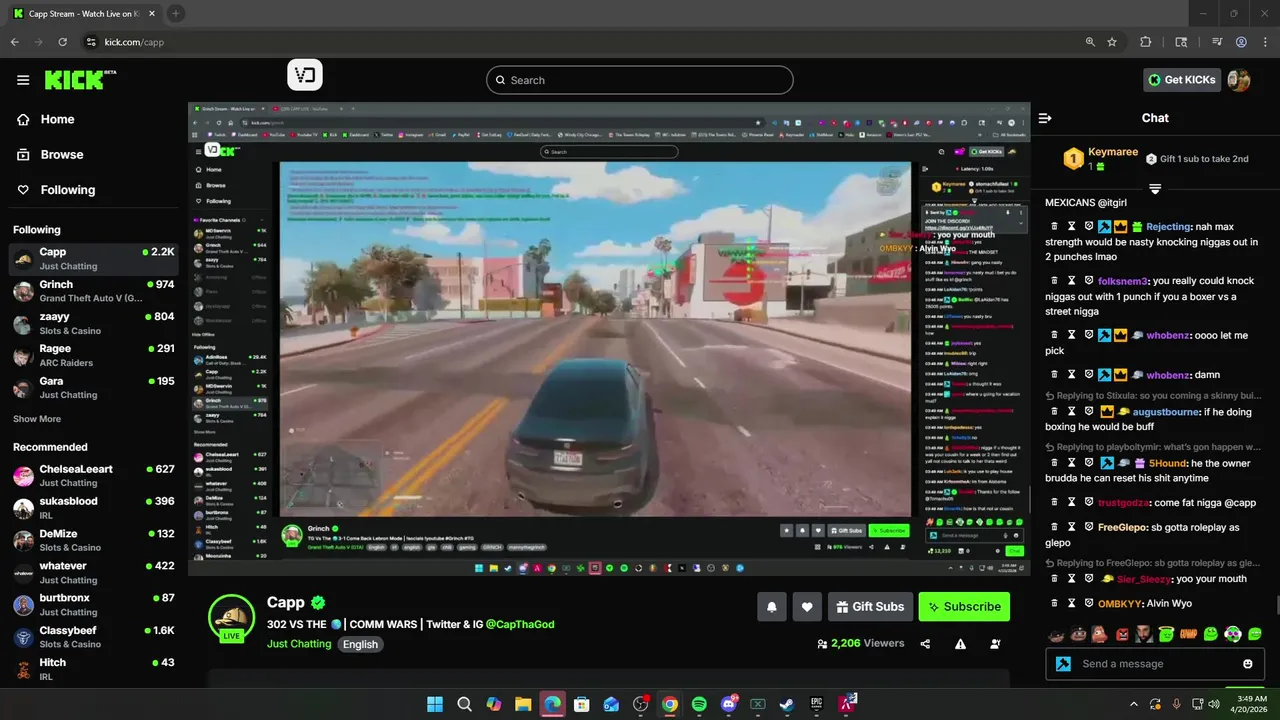Open DeMize Slots & Casino channel
The height and width of the screenshot is (720, 1280).
(94, 540)
